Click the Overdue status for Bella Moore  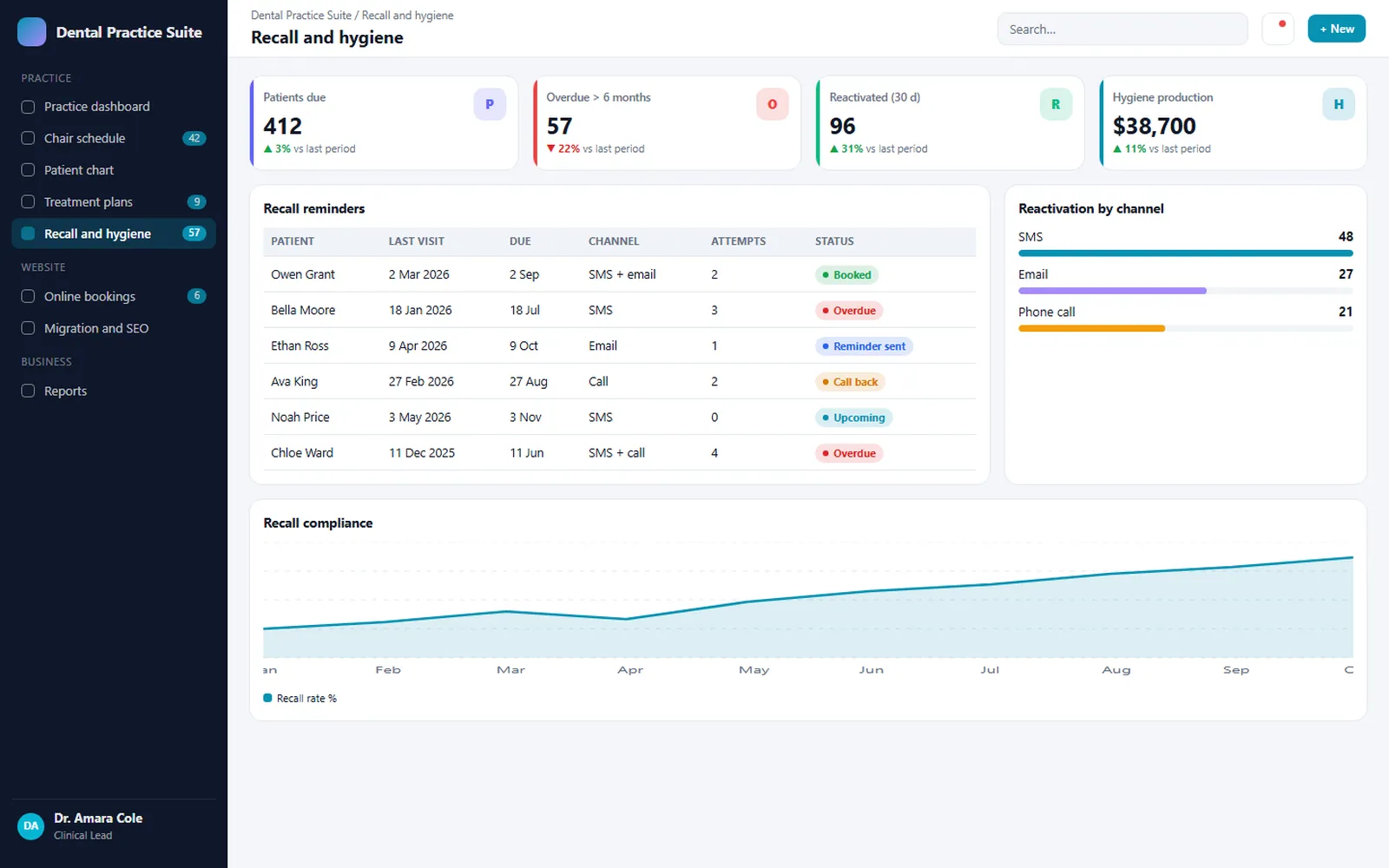pos(849,311)
